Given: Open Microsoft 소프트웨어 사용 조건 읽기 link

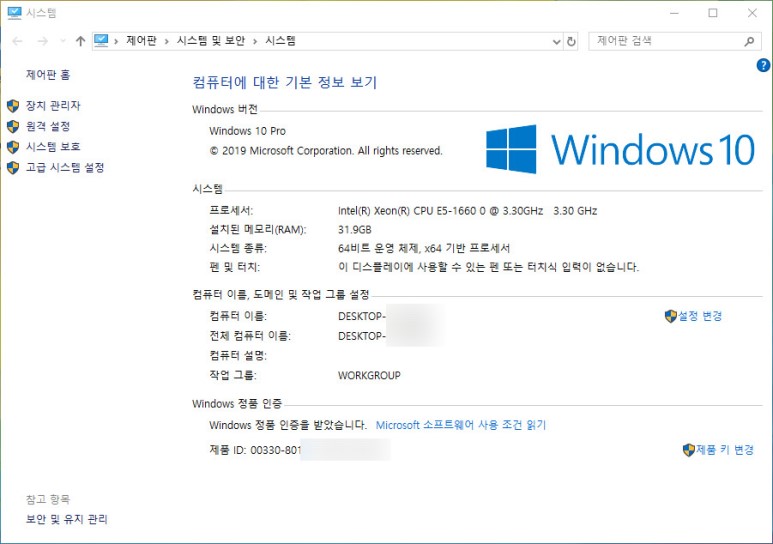Looking at the screenshot, I should tap(461, 425).
